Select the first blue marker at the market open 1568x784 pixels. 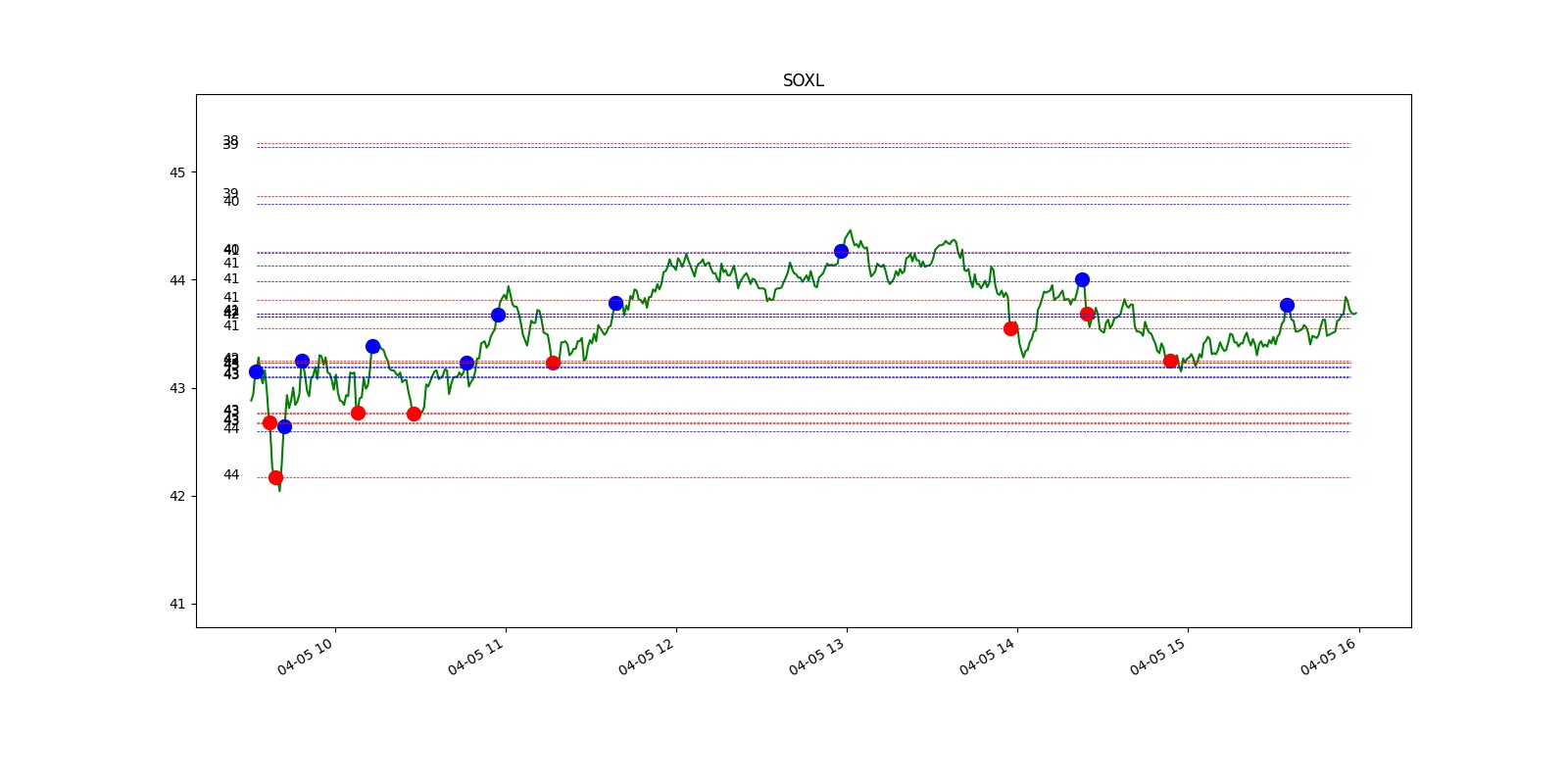[x=256, y=371]
